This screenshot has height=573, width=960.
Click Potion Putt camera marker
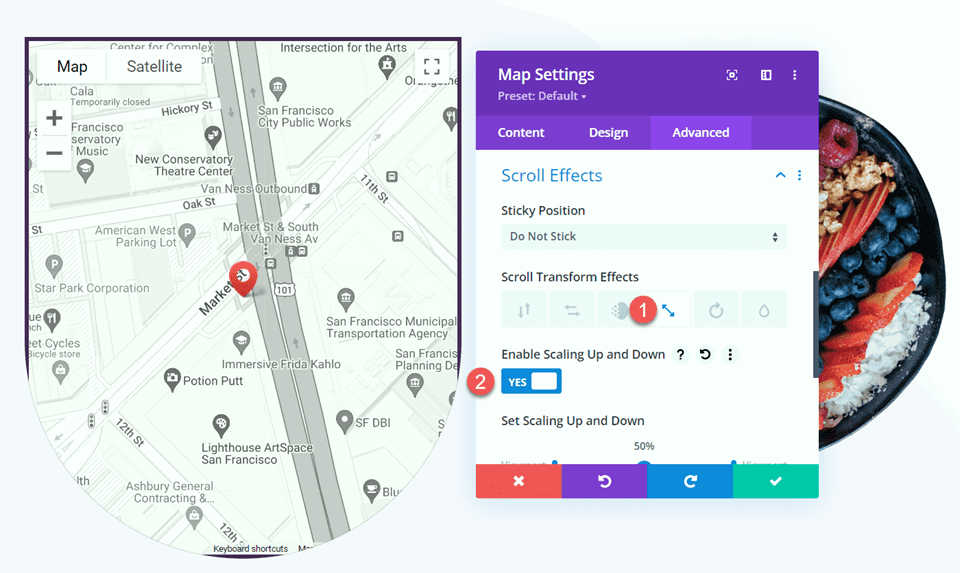173,380
